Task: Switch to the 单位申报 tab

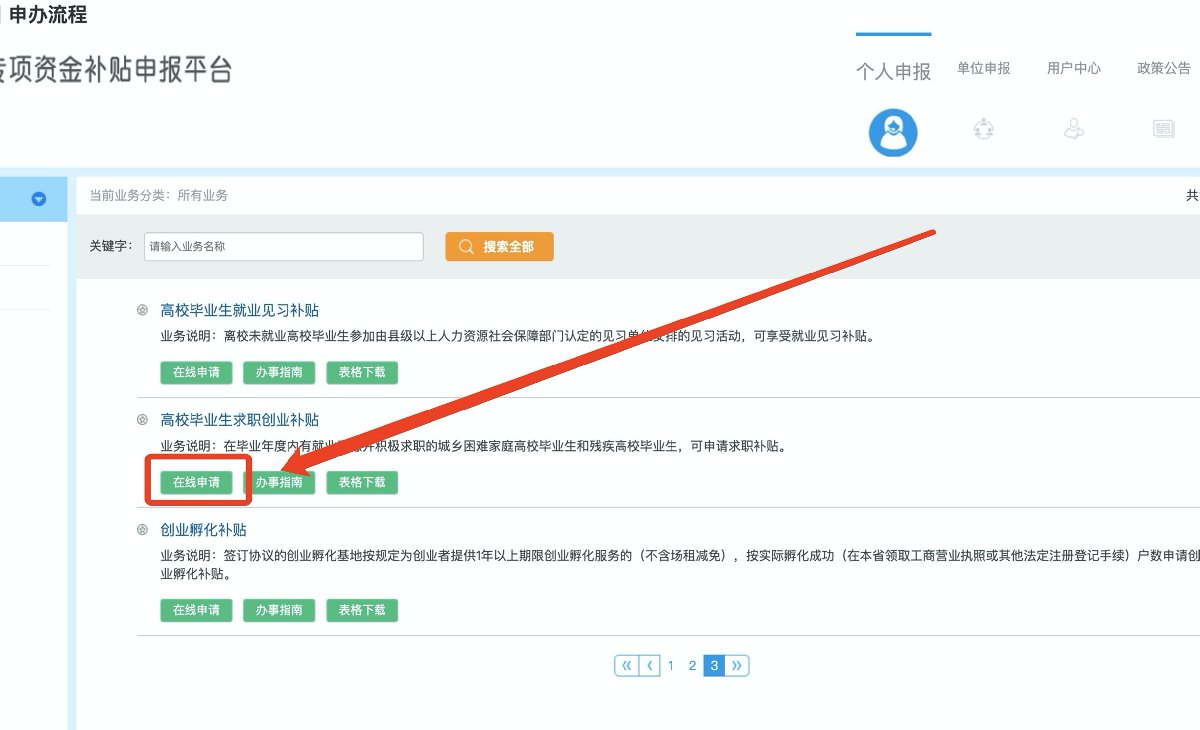Action: pyautogui.click(x=984, y=68)
